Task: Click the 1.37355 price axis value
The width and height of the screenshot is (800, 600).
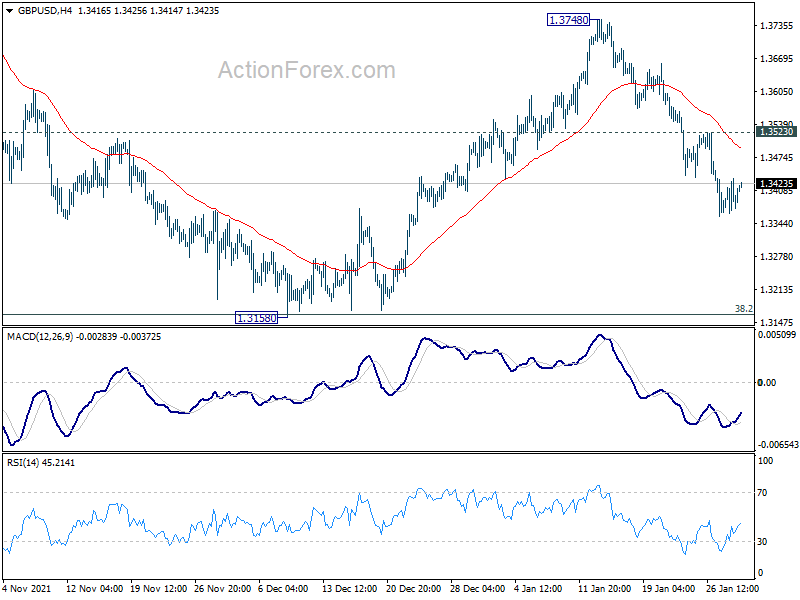Action: 777,26
